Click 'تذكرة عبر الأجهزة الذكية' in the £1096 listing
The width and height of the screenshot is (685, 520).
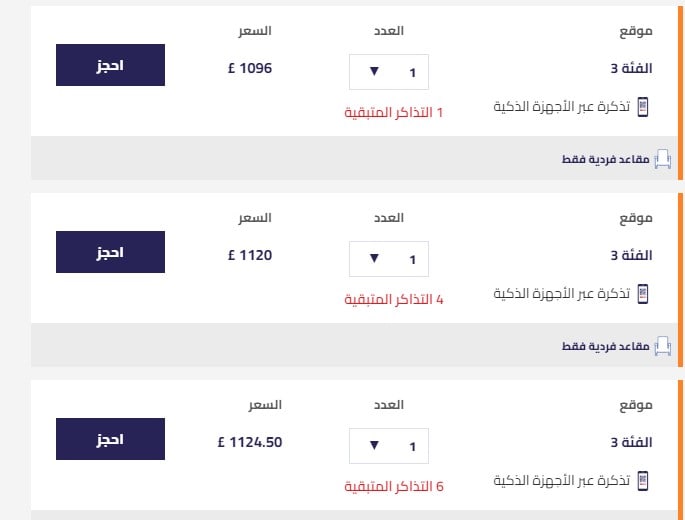[562, 107]
